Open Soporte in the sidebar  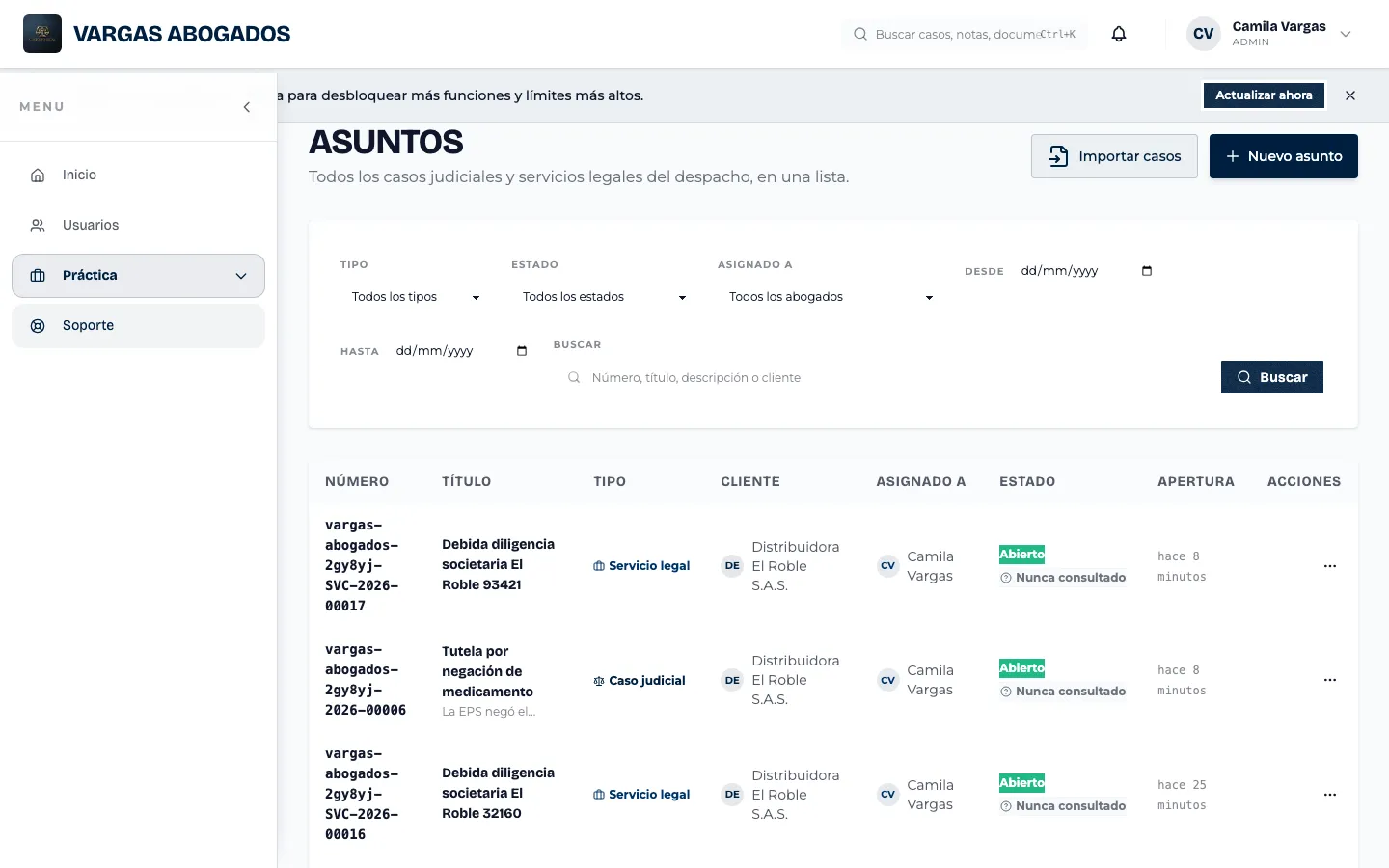tap(138, 326)
